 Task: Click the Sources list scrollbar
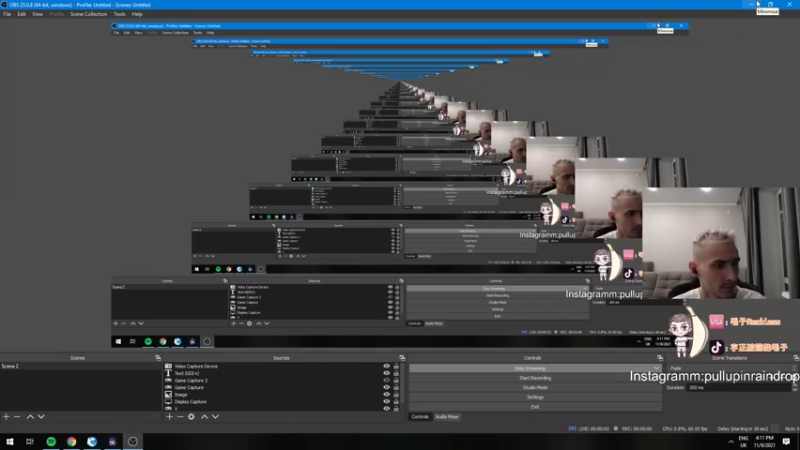point(402,386)
